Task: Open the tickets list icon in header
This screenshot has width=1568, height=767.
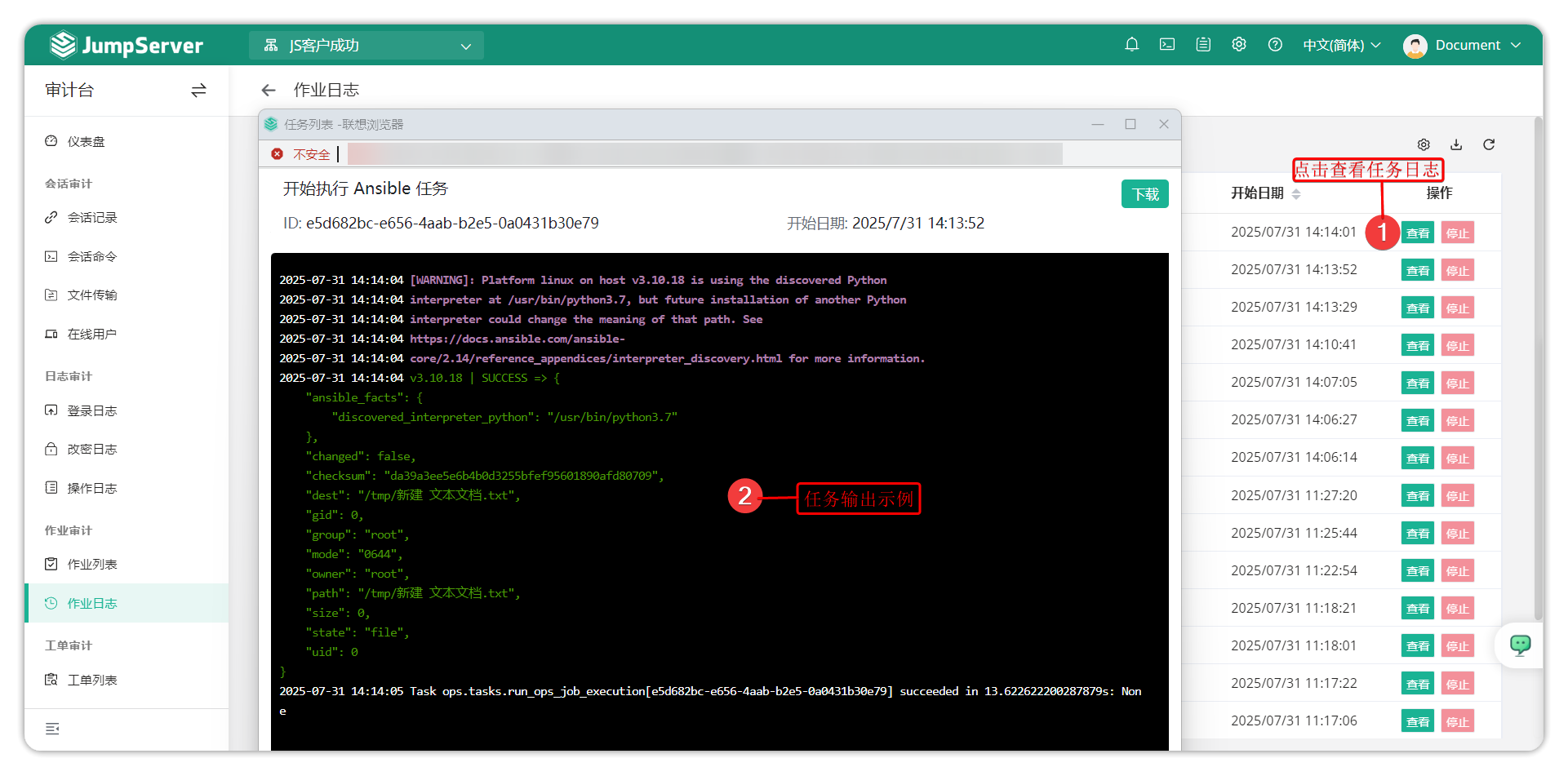Action: (x=1203, y=45)
